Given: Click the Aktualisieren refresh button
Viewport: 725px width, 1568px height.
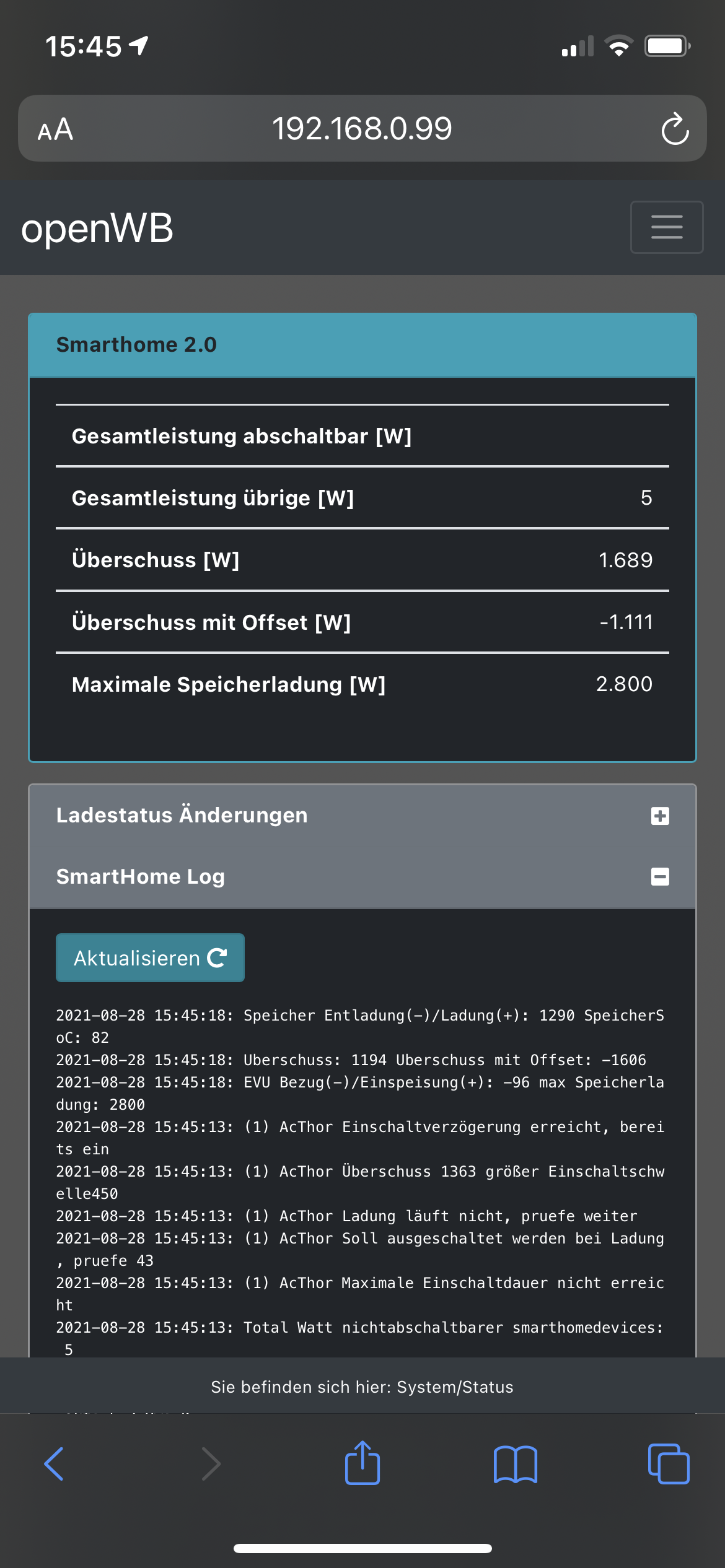Looking at the screenshot, I should (150, 957).
